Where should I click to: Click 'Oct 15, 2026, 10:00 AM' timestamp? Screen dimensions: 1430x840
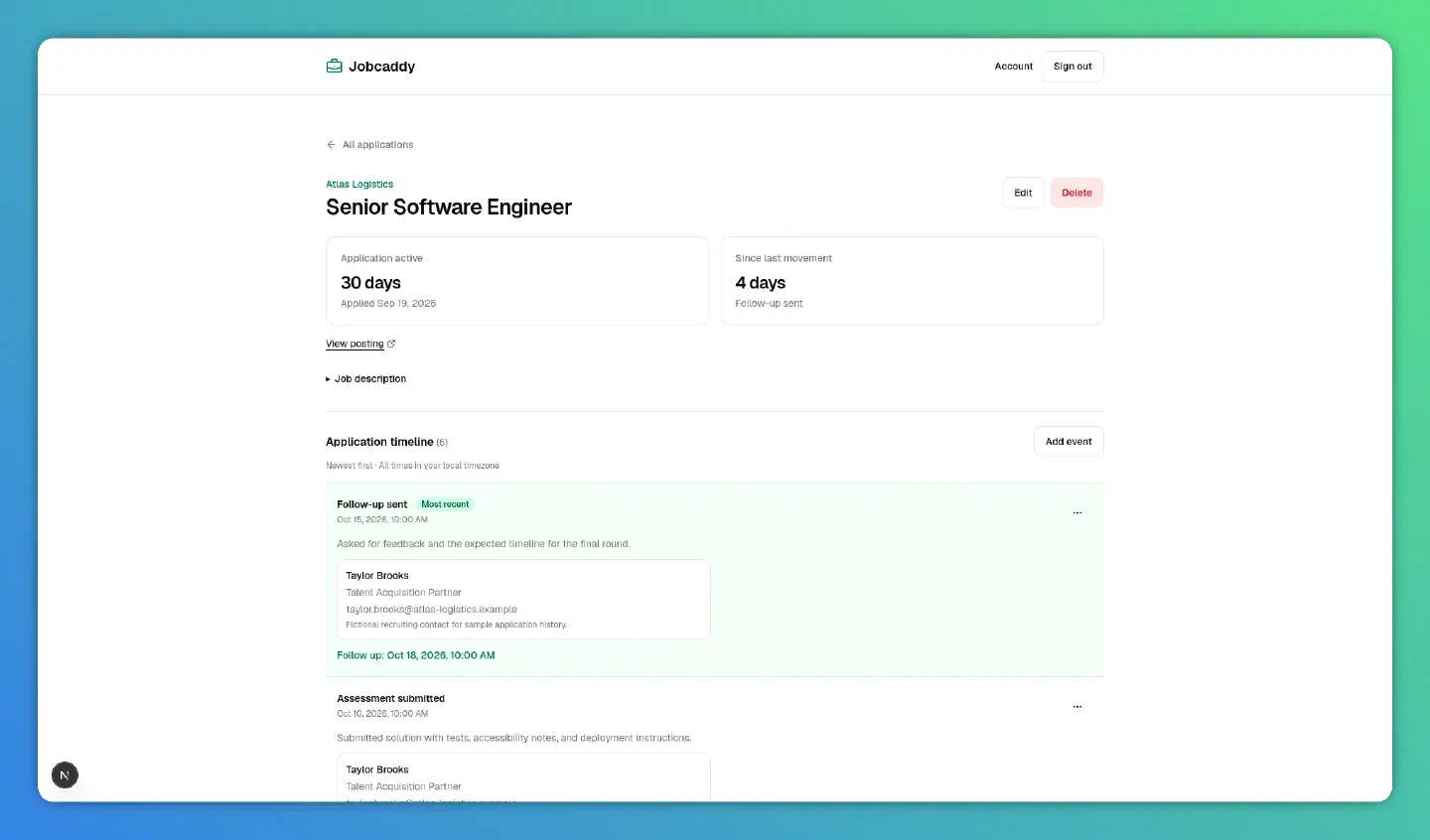click(x=382, y=519)
